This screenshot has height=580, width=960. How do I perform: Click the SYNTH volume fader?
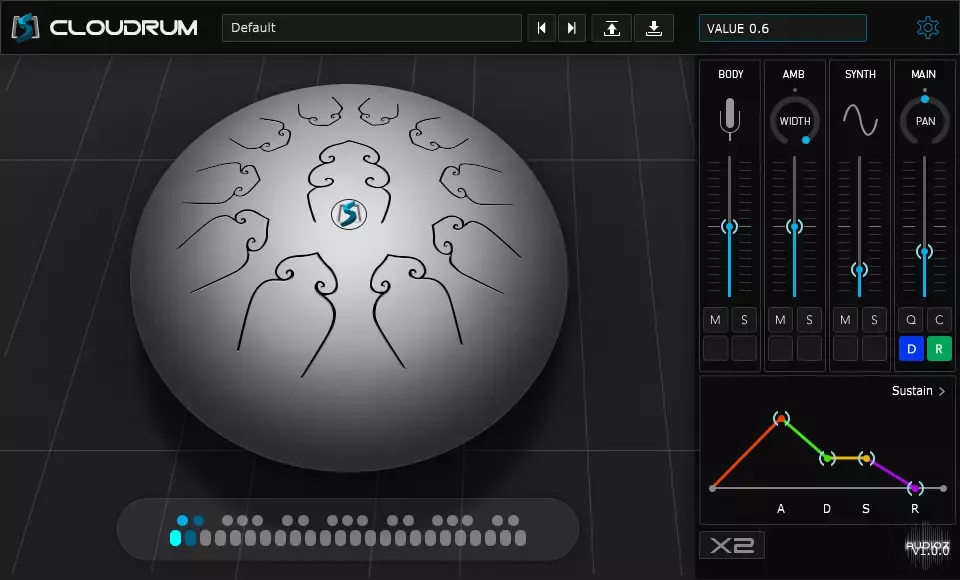tap(860, 269)
